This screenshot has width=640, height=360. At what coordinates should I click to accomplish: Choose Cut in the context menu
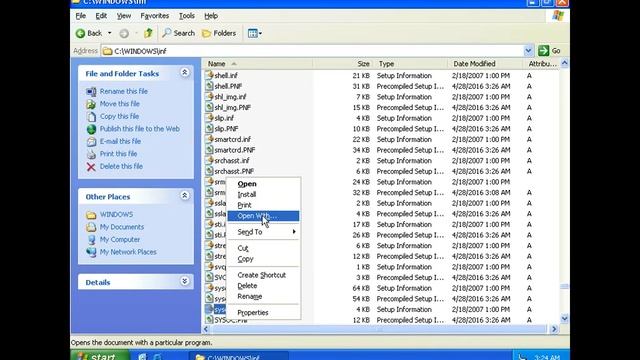(x=263, y=248)
